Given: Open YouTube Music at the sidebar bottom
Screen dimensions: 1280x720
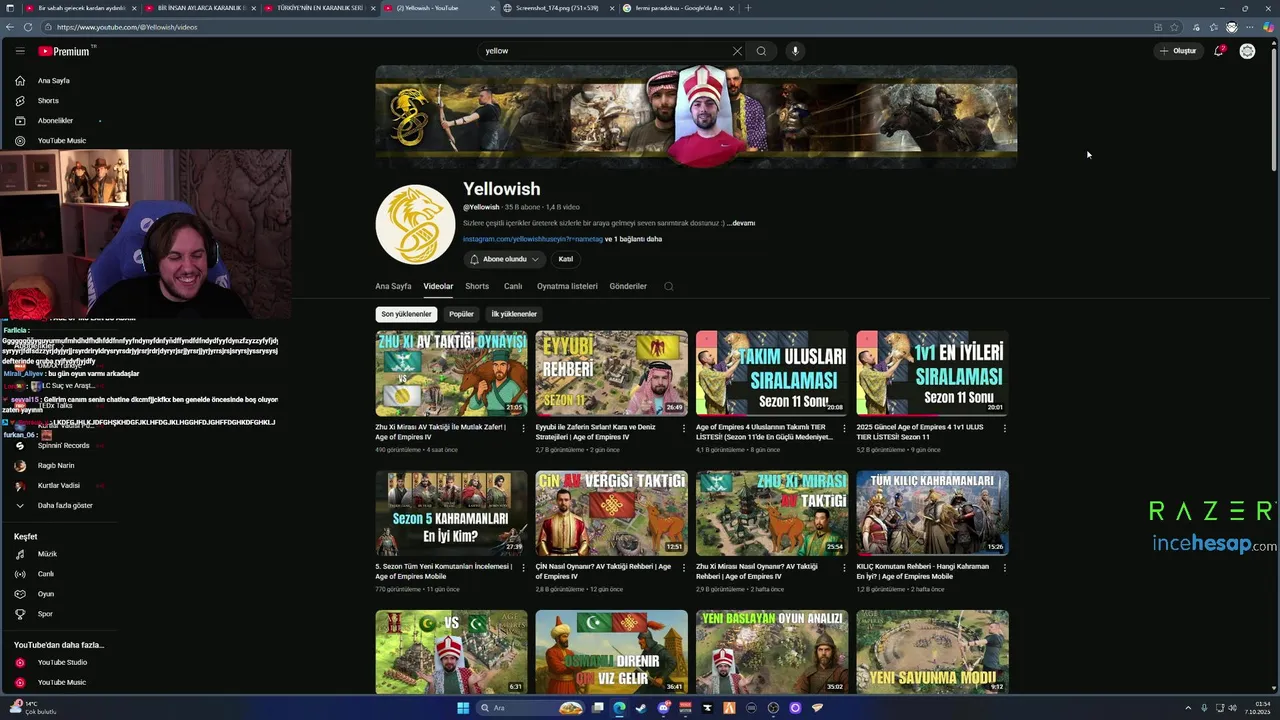Looking at the screenshot, I should [x=61, y=682].
